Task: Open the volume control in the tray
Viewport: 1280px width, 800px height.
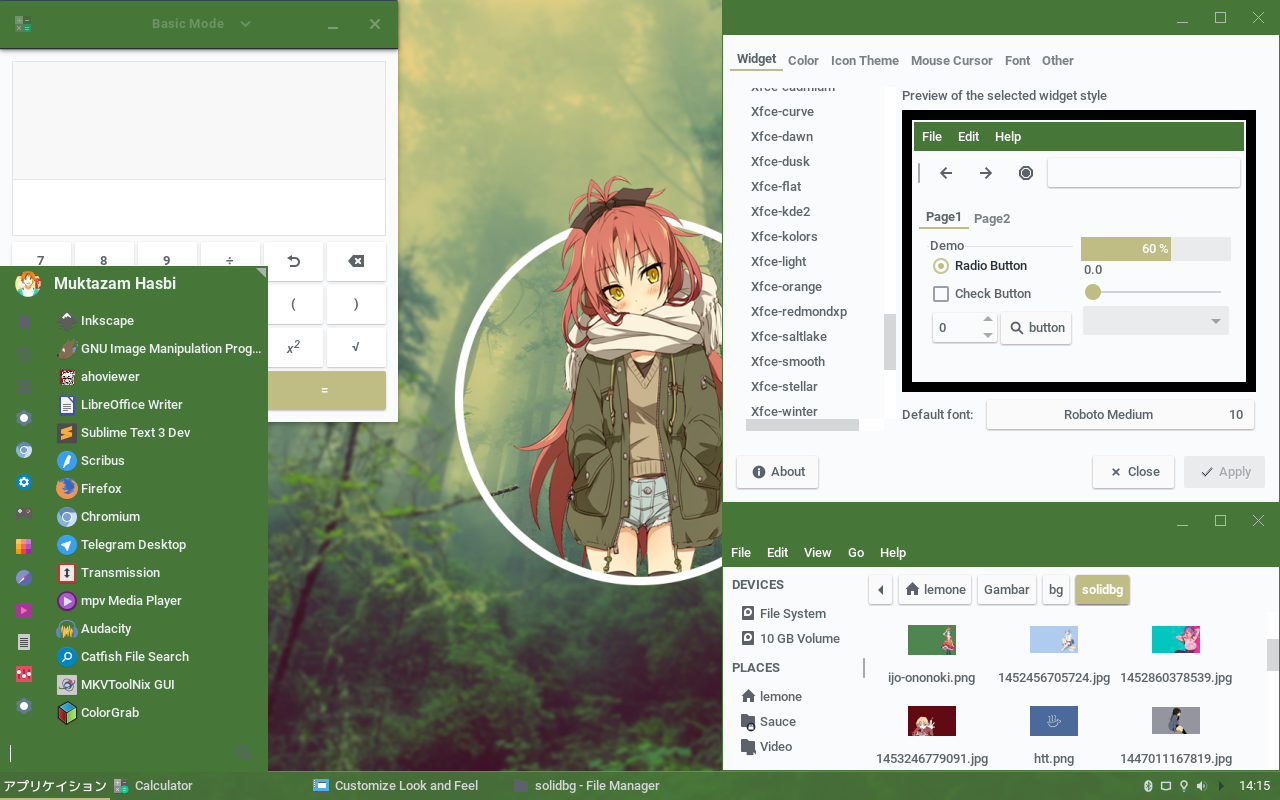Action: (x=1201, y=786)
